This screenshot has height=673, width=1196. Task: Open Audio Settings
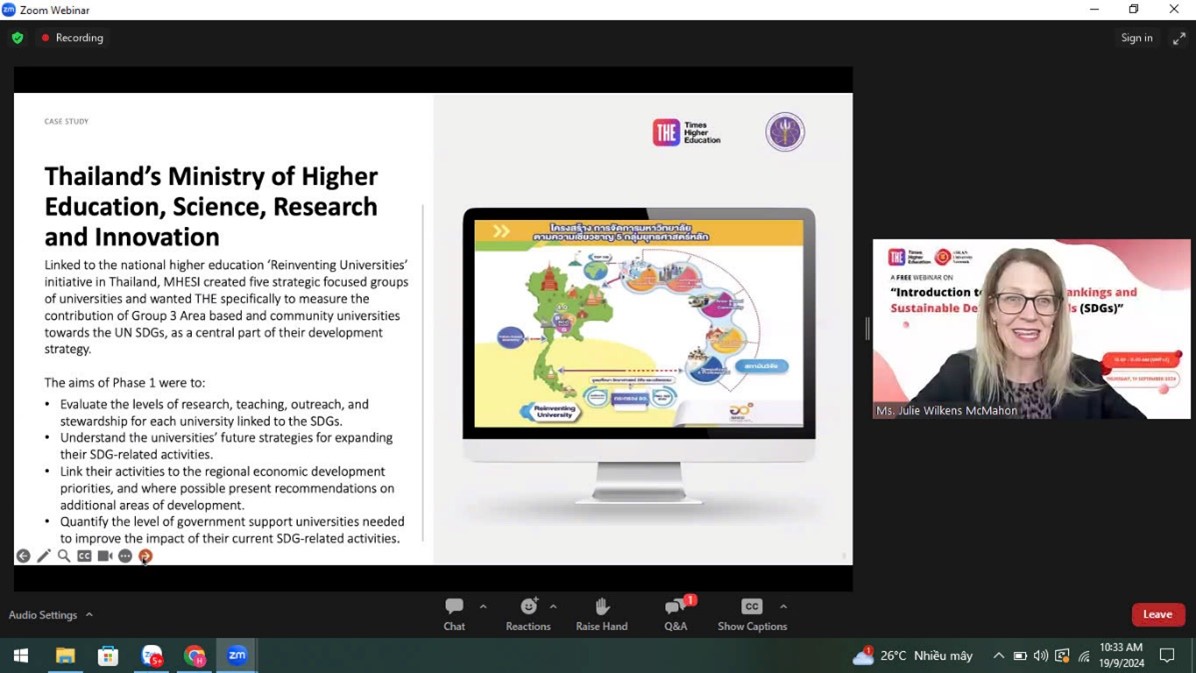click(43, 615)
